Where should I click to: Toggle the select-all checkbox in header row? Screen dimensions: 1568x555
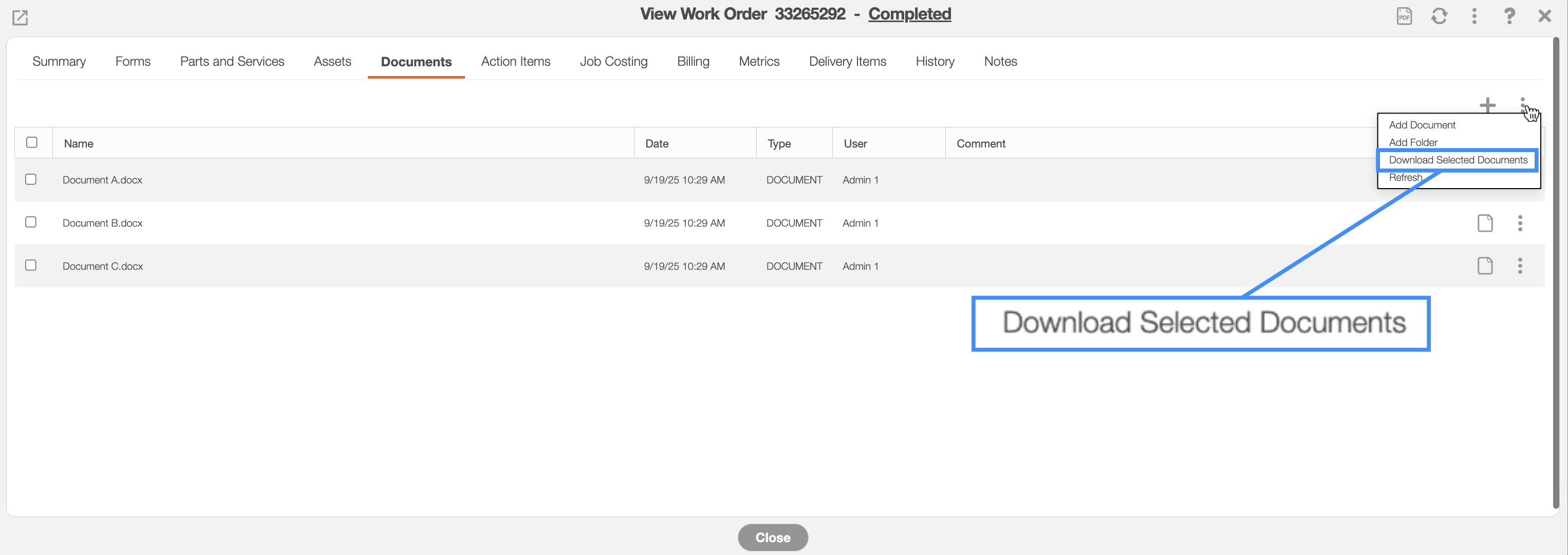(x=32, y=142)
